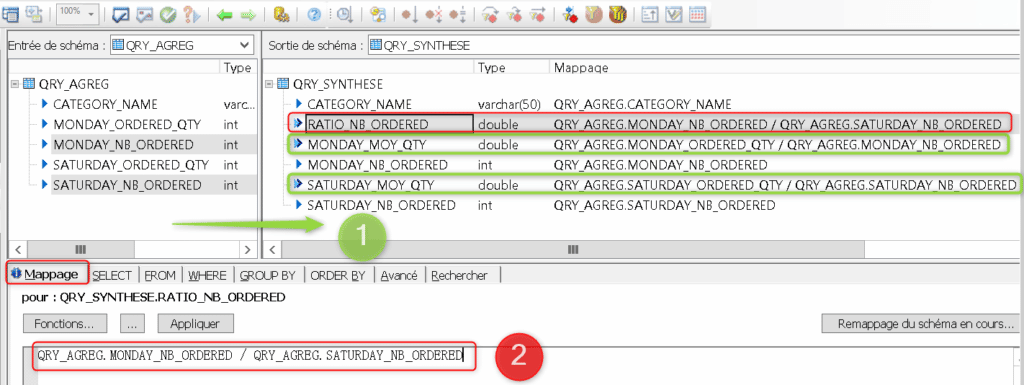Screen dimensions: 1024x385
Task: Select SATURDAY_ORDERED_QTY in the input schema
Action: click(131, 164)
